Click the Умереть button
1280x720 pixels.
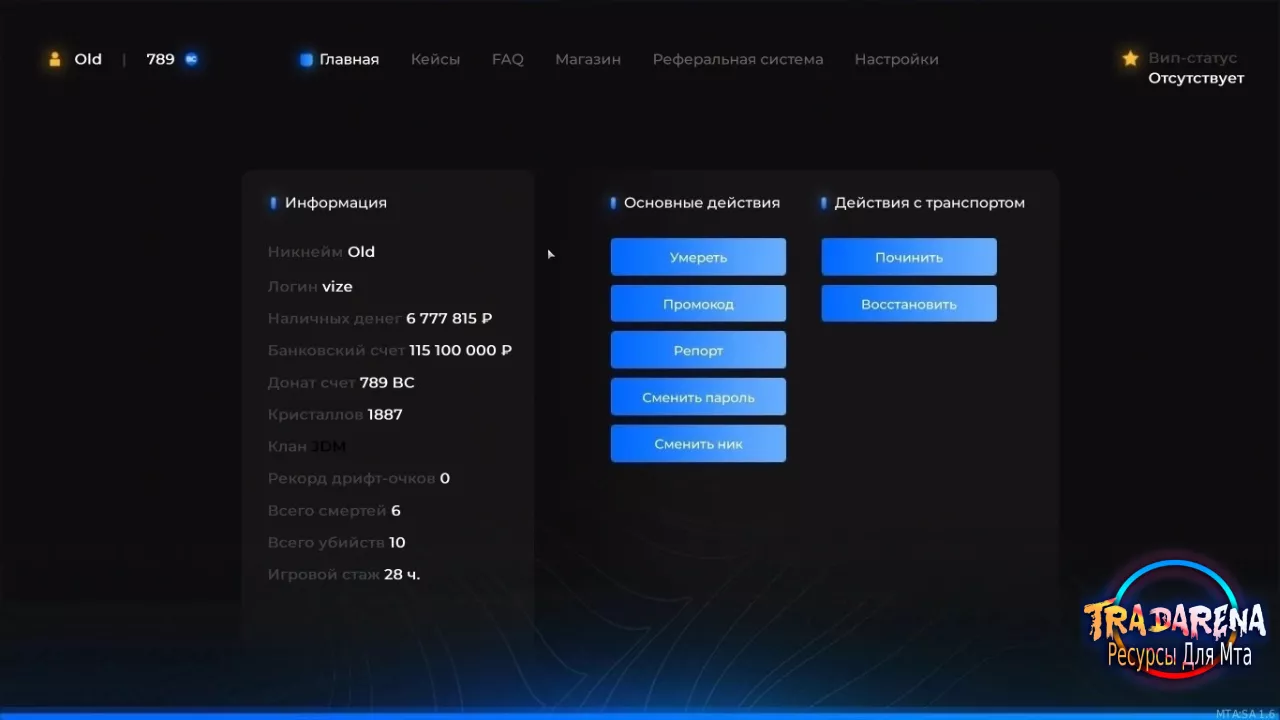[x=698, y=257]
